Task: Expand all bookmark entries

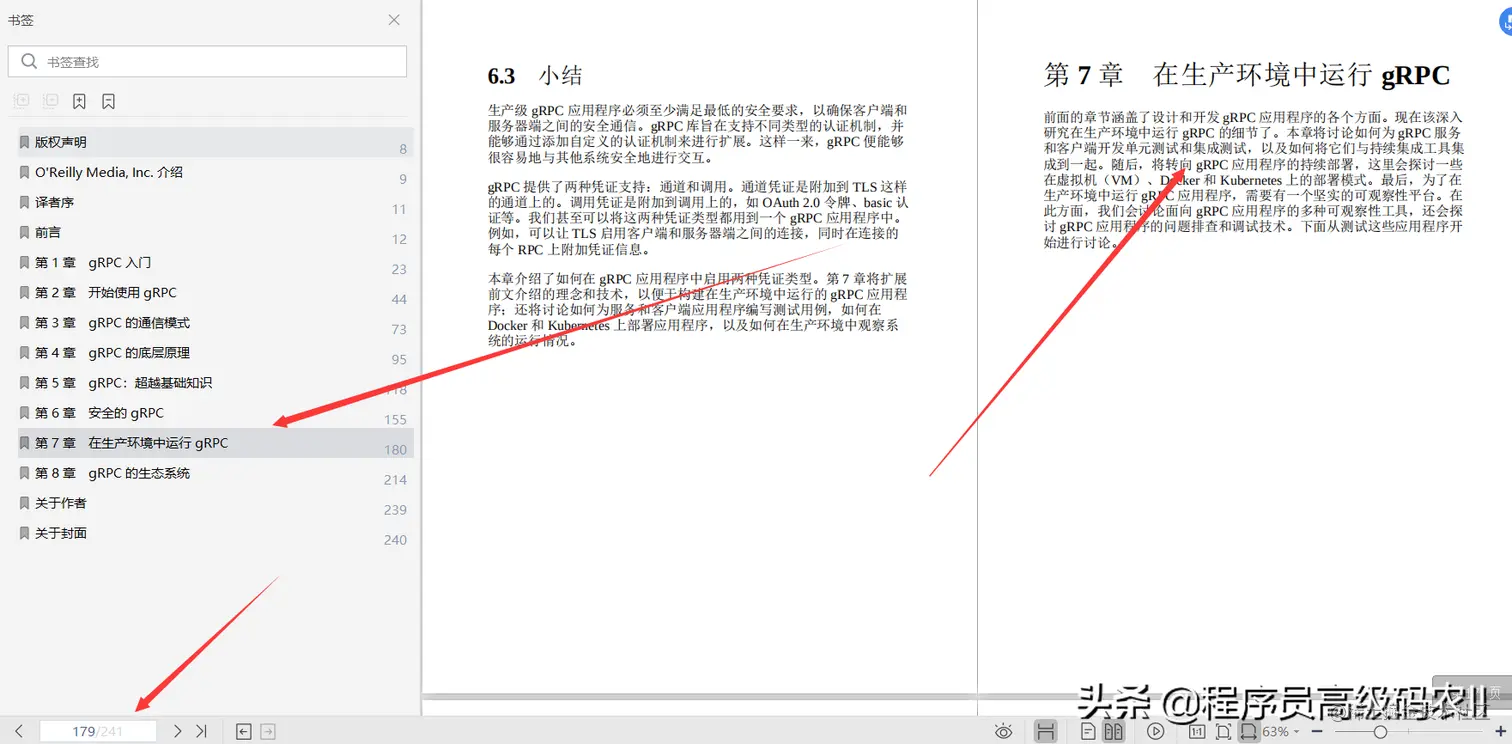Action: (x=21, y=100)
